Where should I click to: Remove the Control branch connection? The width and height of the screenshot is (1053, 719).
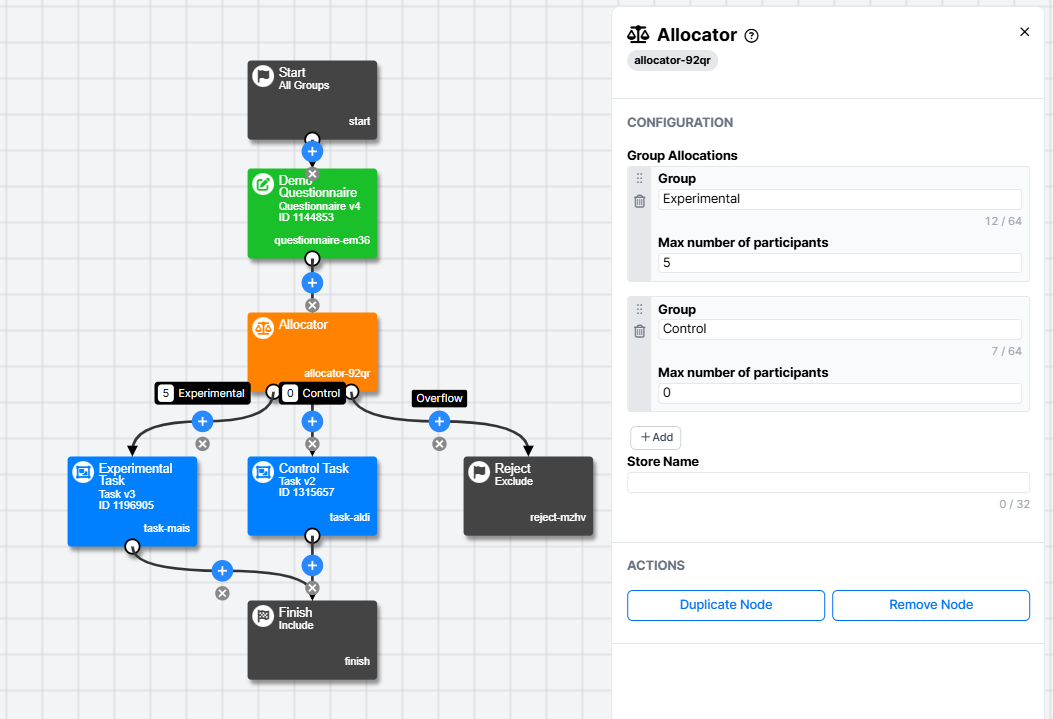312,444
